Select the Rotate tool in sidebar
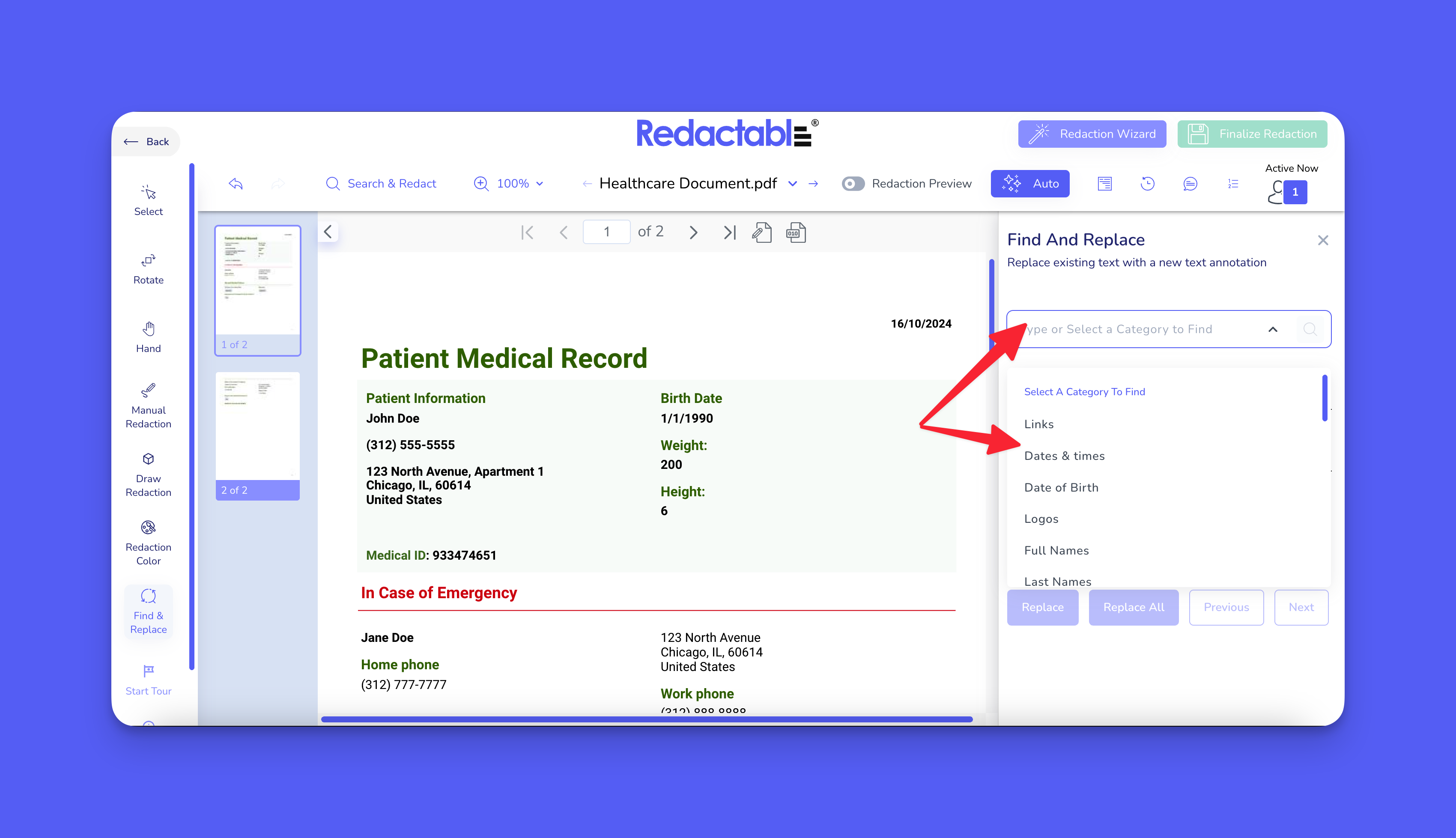This screenshot has width=1456, height=838. [148, 269]
